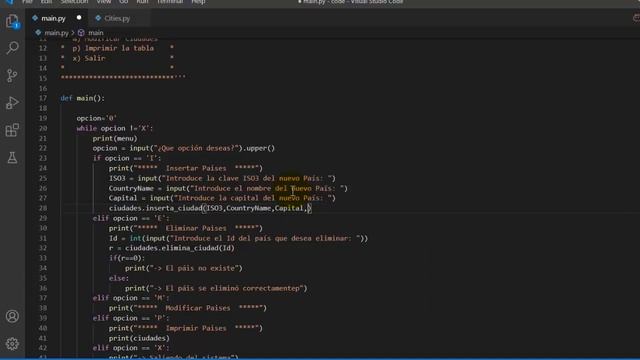
Task: Place cursor on 'def main():' line
Action: [x=82, y=98]
